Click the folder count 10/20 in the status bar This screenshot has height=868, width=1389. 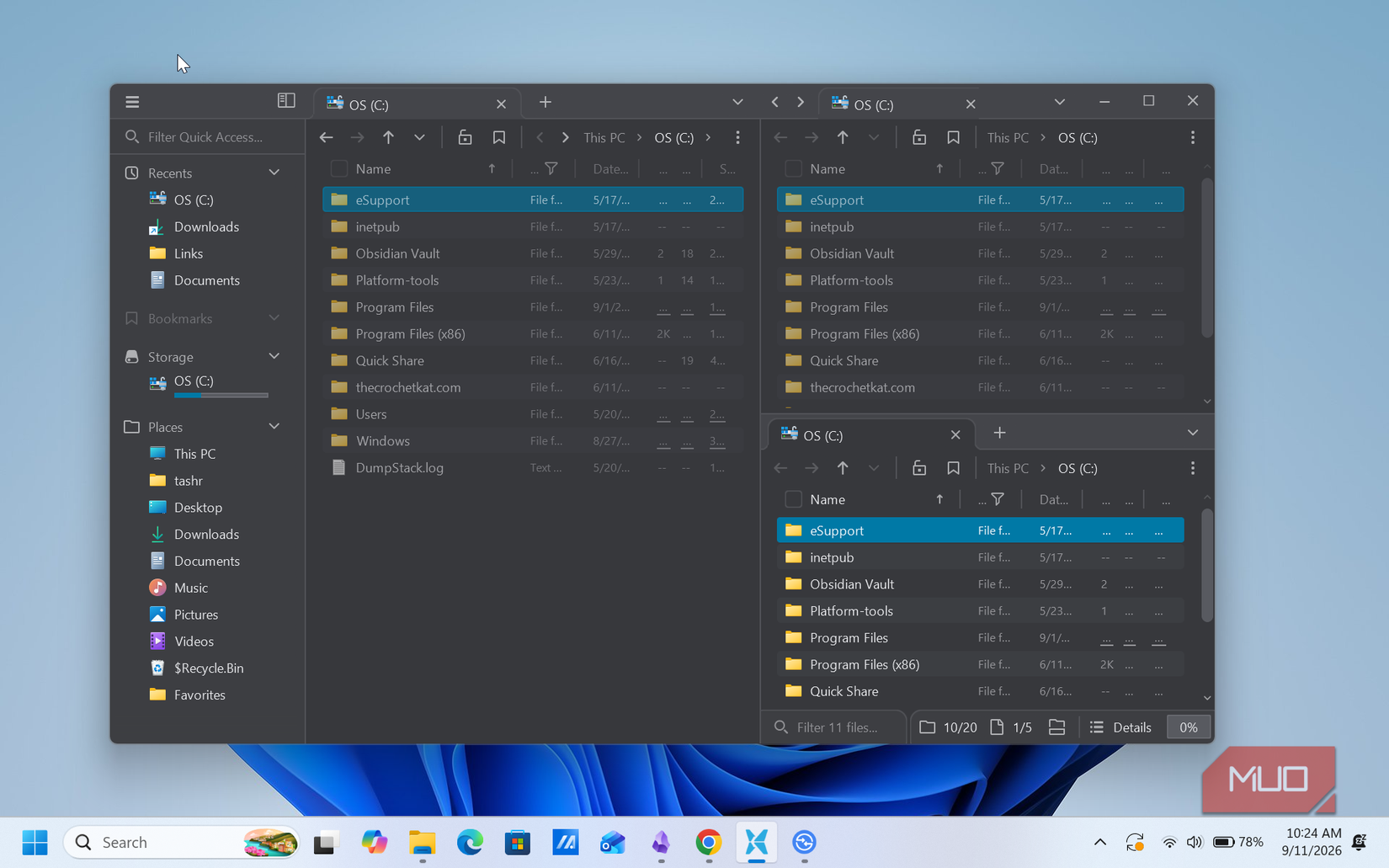pos(948,727)
